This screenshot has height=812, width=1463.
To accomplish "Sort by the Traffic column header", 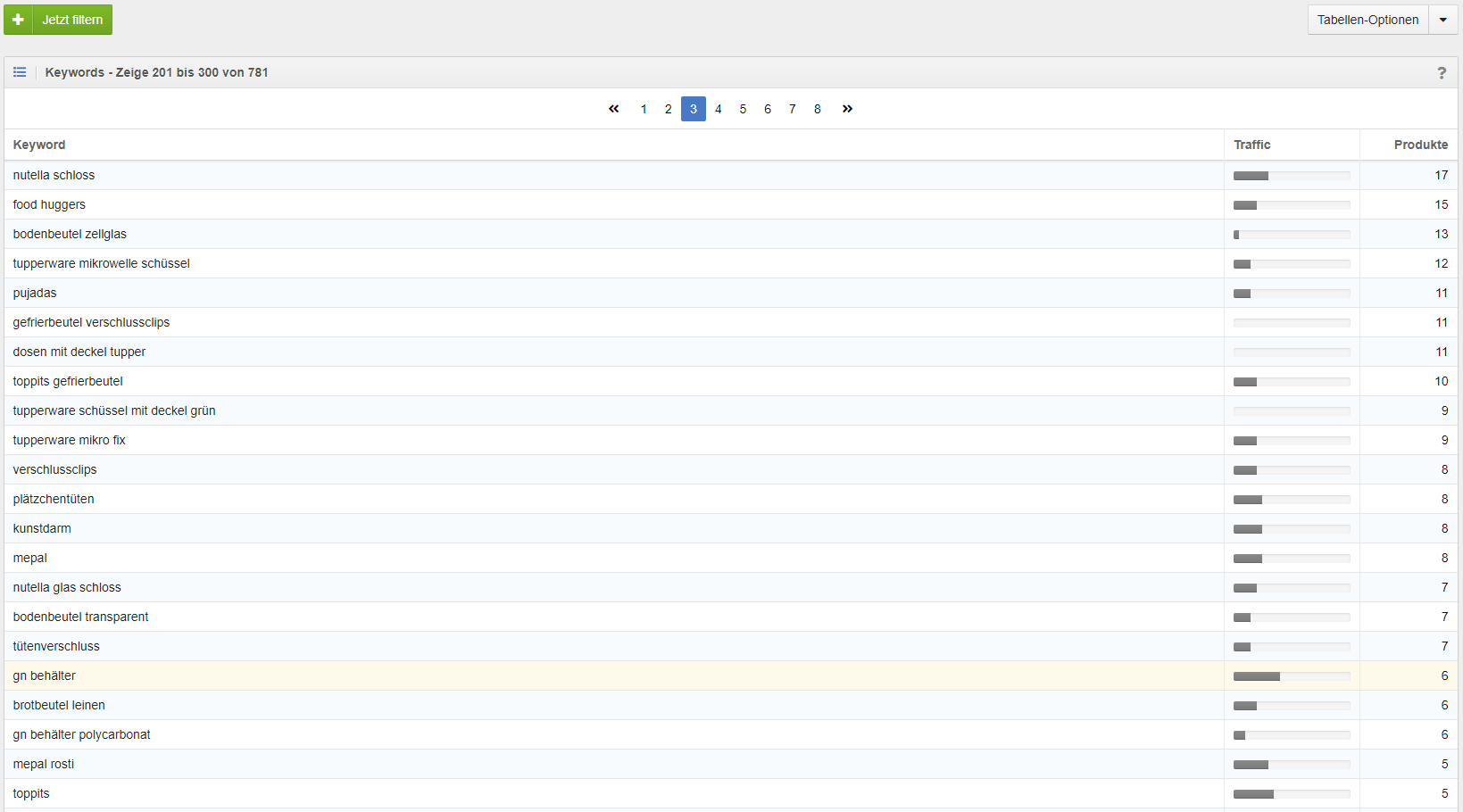I will coord(1251,145).
